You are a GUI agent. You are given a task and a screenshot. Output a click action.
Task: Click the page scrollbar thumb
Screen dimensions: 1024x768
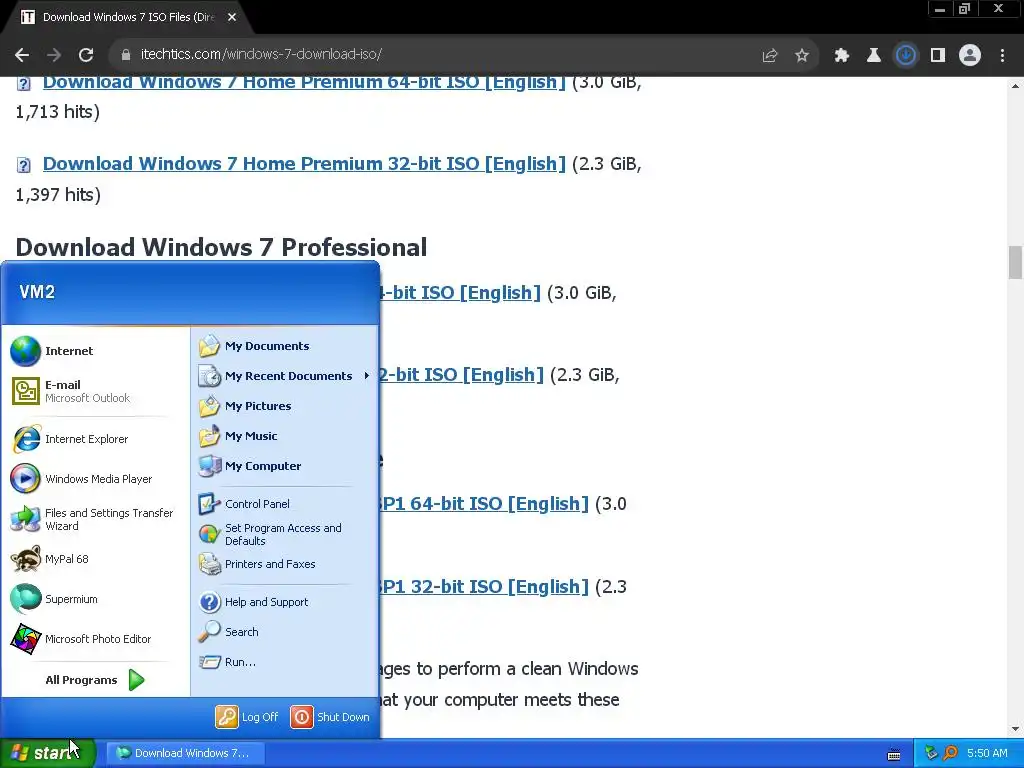1015,262
